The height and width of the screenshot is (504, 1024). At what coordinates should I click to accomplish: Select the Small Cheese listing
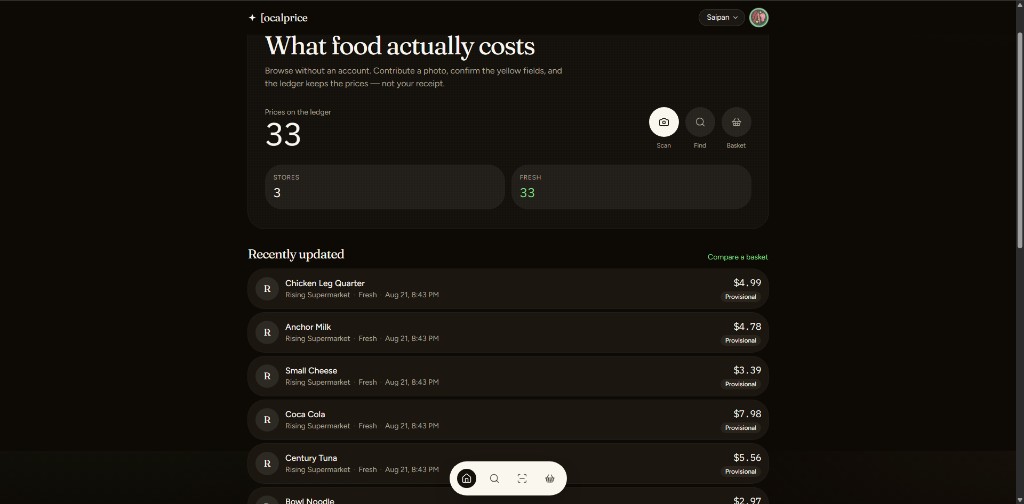click(508, 376)
